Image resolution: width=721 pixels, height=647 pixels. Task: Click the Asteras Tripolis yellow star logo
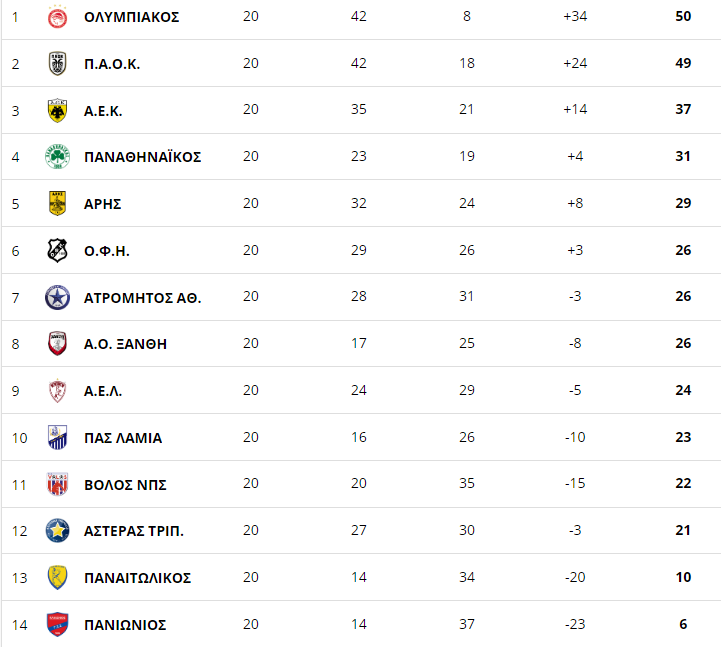point(57,531)
